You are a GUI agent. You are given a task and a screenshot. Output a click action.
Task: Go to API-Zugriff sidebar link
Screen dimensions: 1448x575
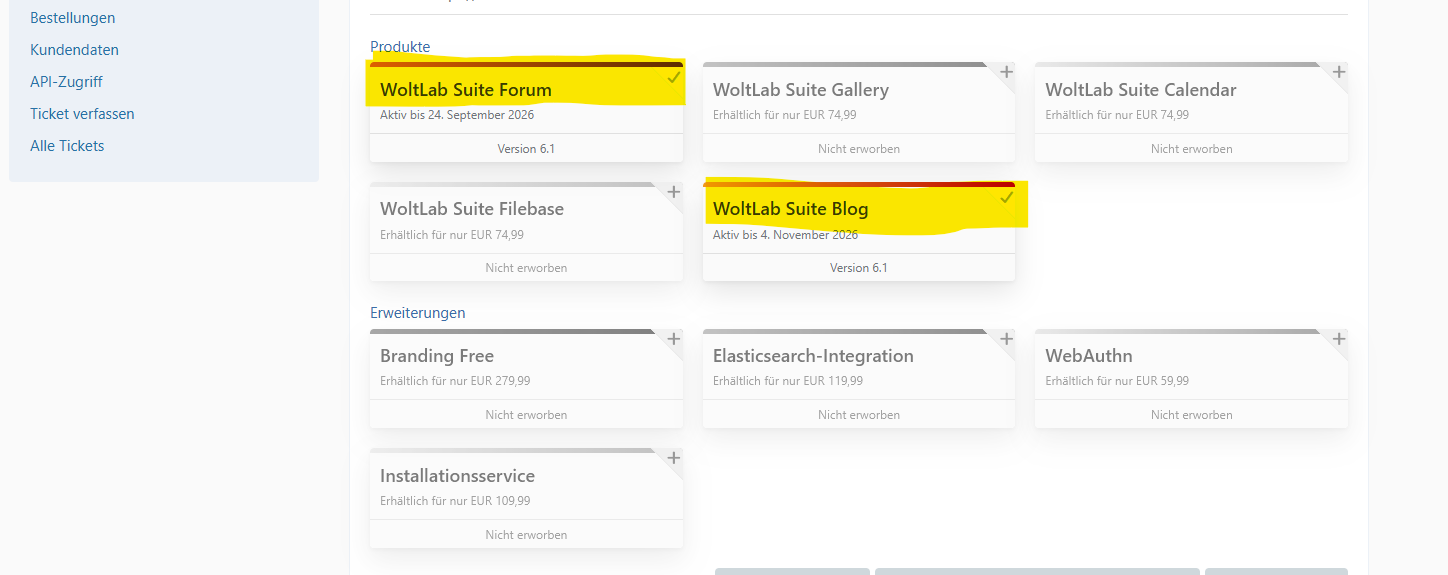pyautogui.click(x=66, y=82)
